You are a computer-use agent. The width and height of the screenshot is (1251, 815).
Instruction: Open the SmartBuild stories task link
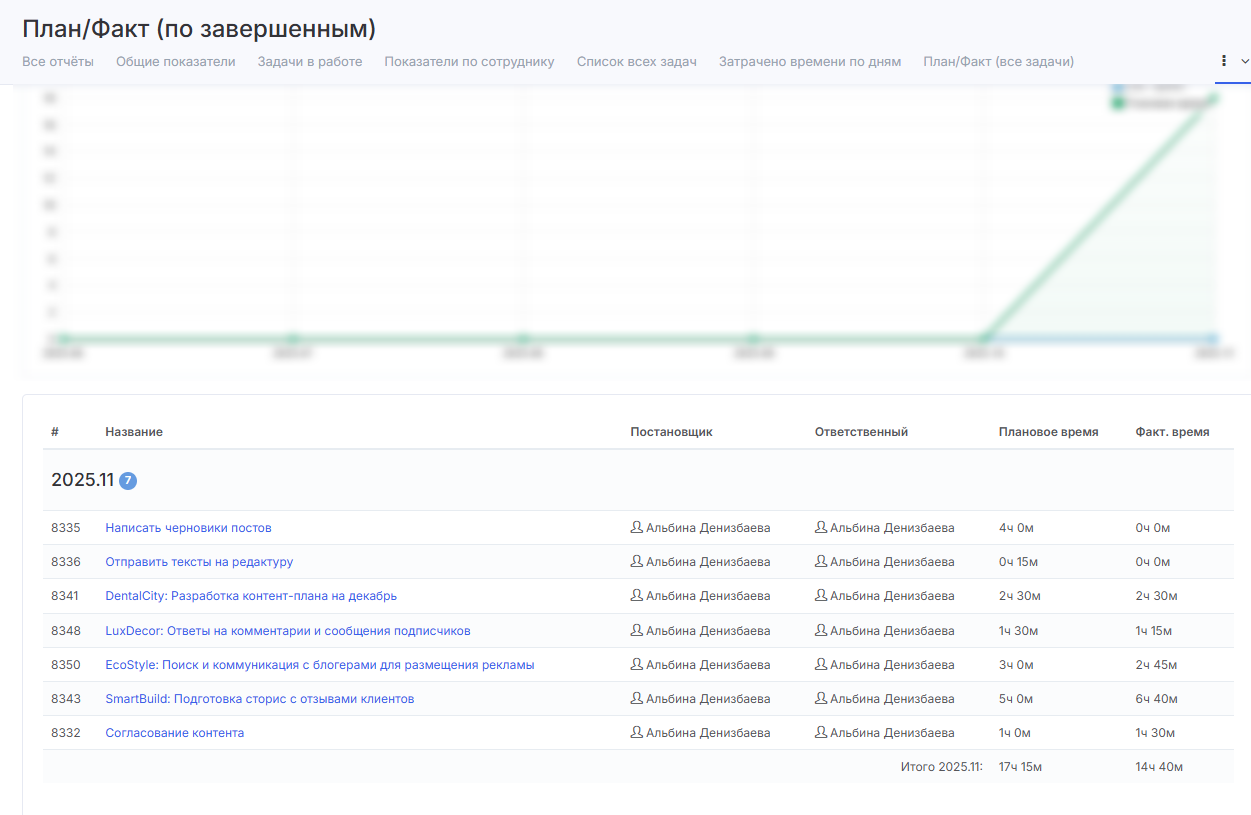pos(259,699)
